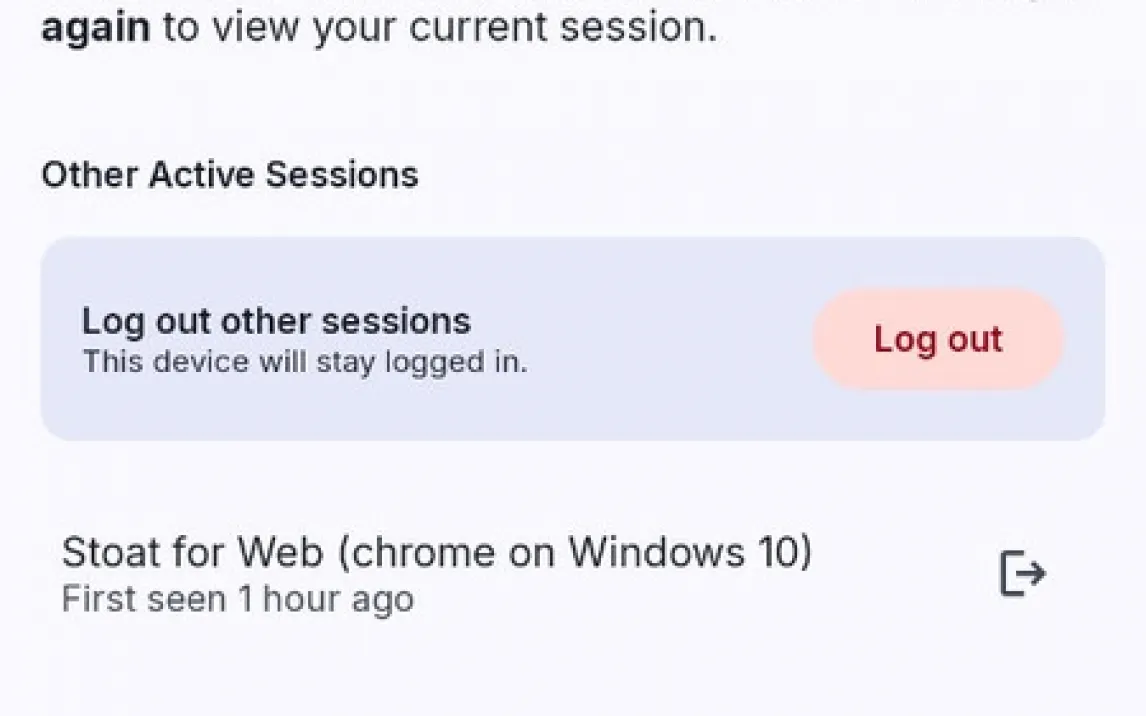Click '1 hour ago' timestamp in session entry
This screenshot has width=1146, height=716.
pos(325,599)
